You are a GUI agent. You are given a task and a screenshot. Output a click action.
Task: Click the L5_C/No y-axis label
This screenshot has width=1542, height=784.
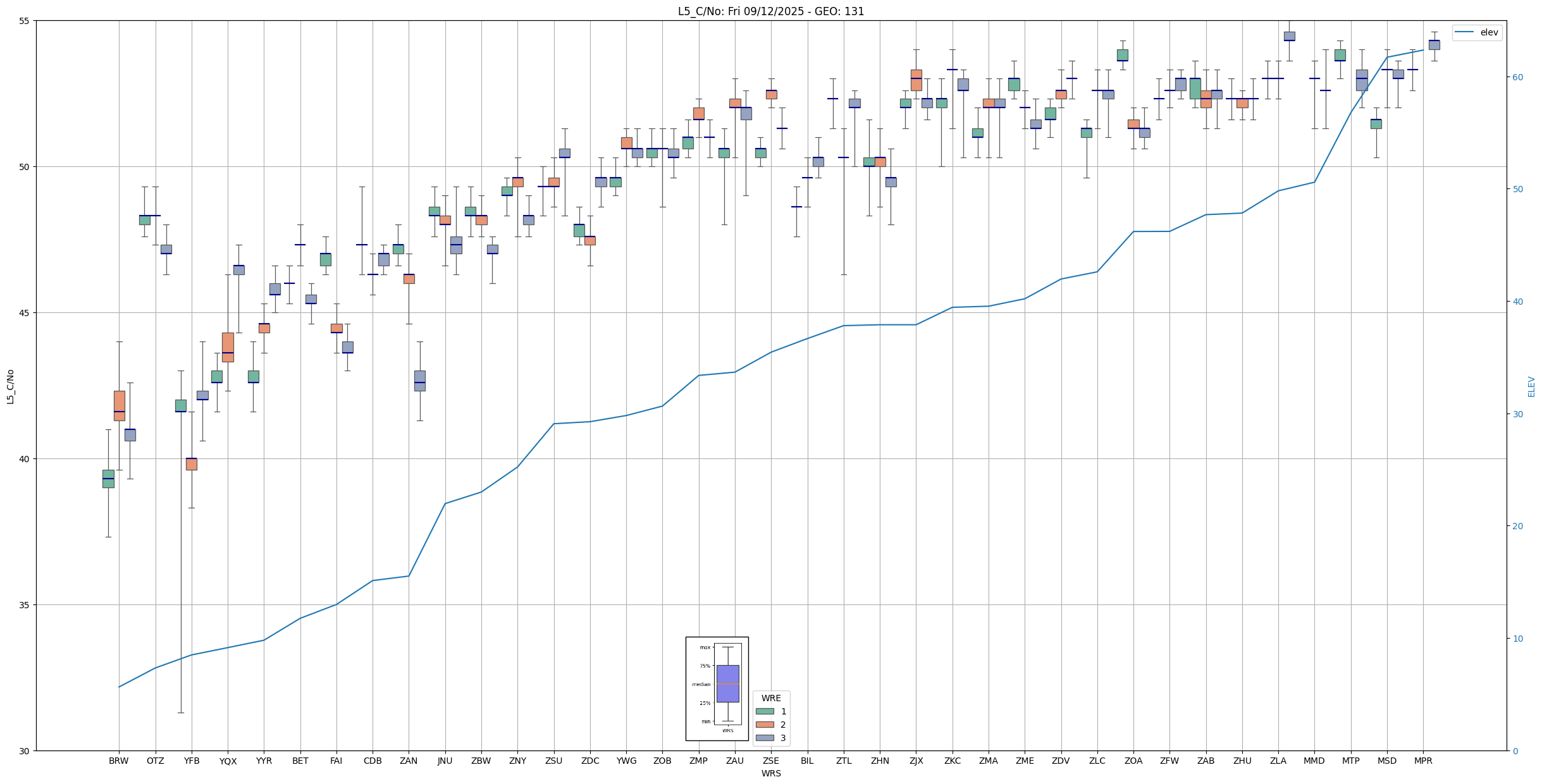click(x=10, y=386)
